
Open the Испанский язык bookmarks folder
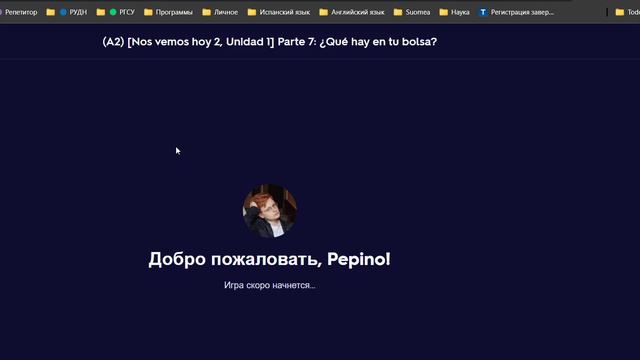tap(279, 12)
